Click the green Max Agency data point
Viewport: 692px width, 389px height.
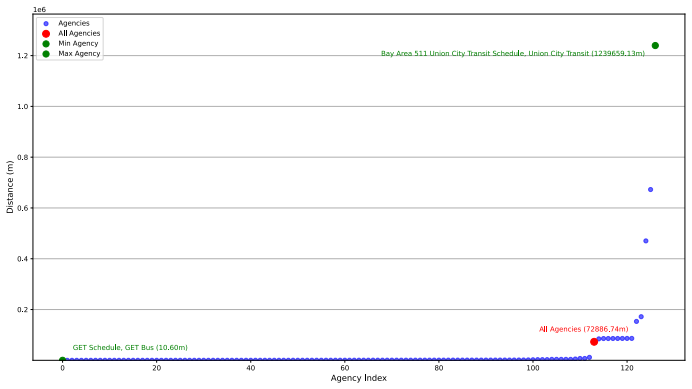click(655, 45)
